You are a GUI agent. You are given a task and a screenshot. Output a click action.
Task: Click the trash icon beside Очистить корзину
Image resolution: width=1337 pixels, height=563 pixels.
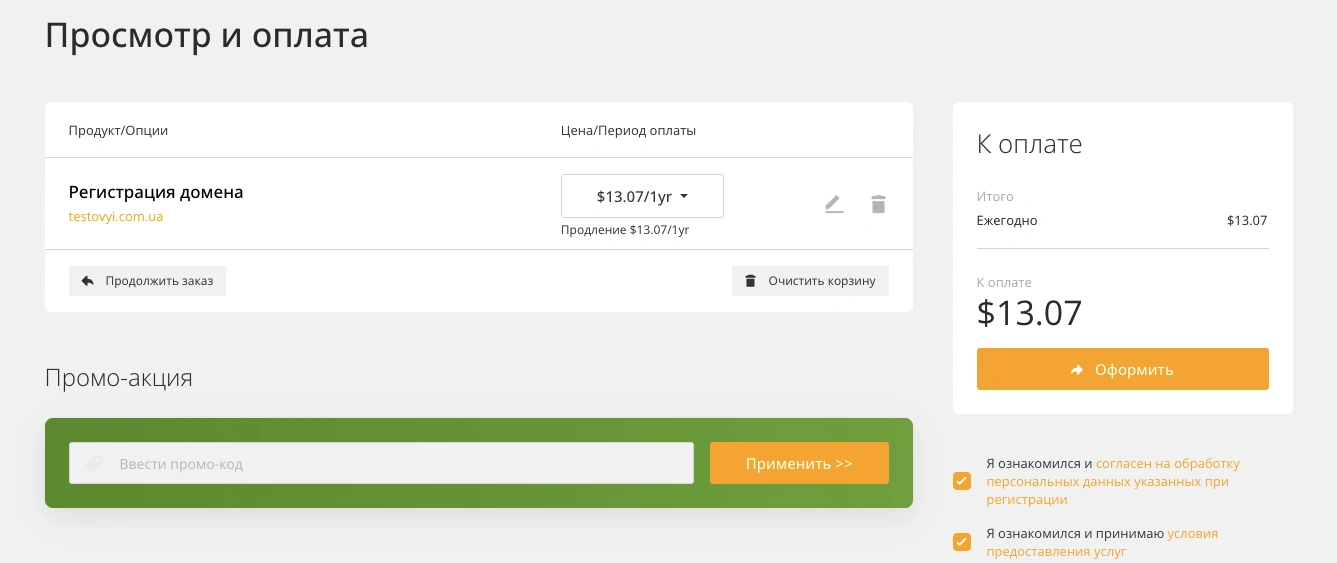click(x=751, y=281)
